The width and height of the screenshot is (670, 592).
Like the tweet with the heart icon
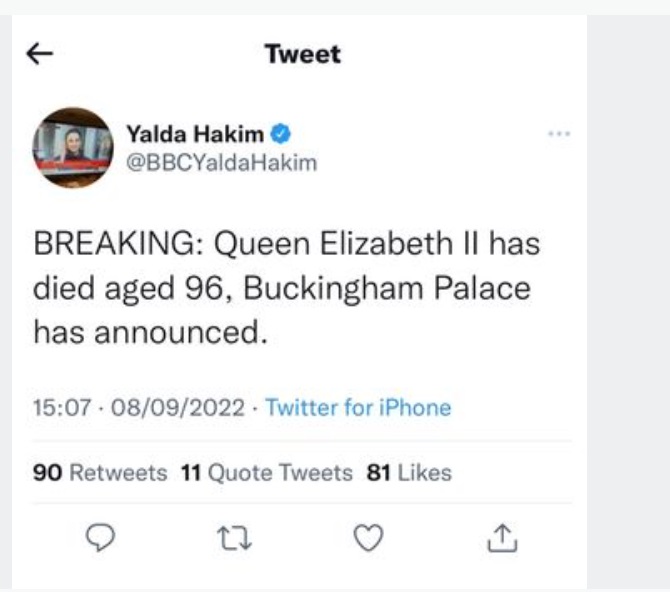tap(369, 538)
